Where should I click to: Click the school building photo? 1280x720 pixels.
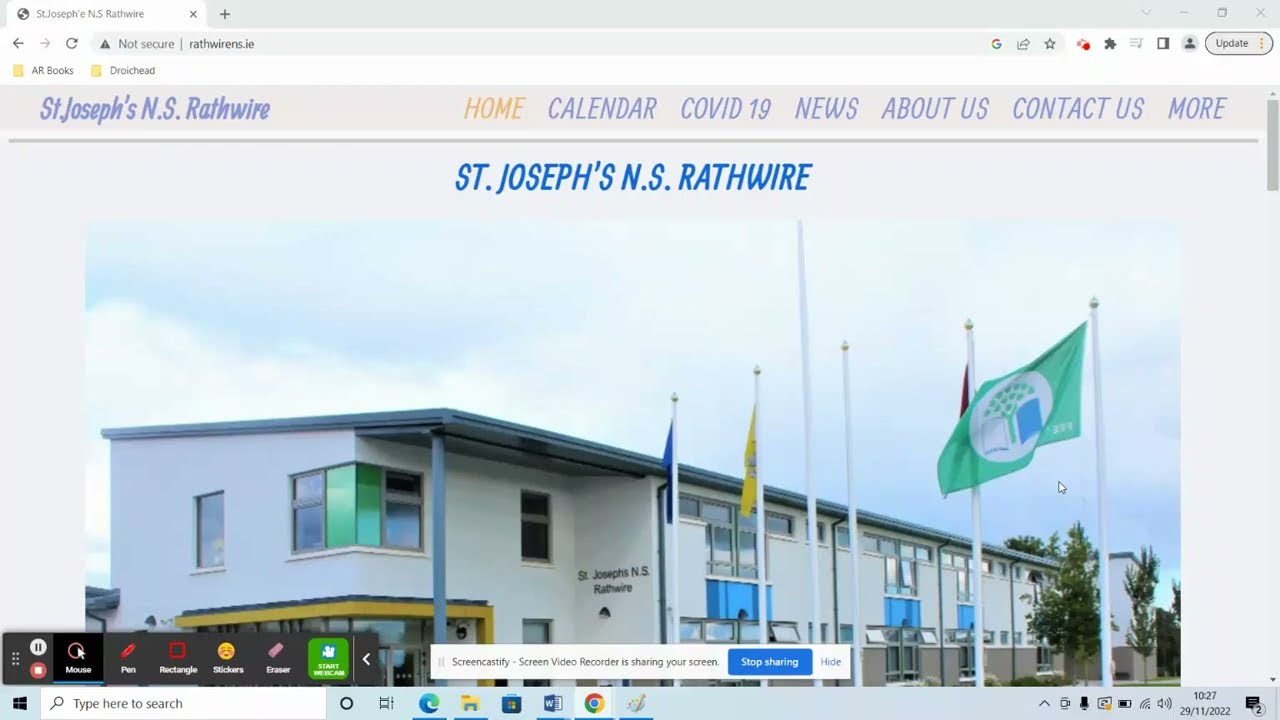(x=632, y=452)
